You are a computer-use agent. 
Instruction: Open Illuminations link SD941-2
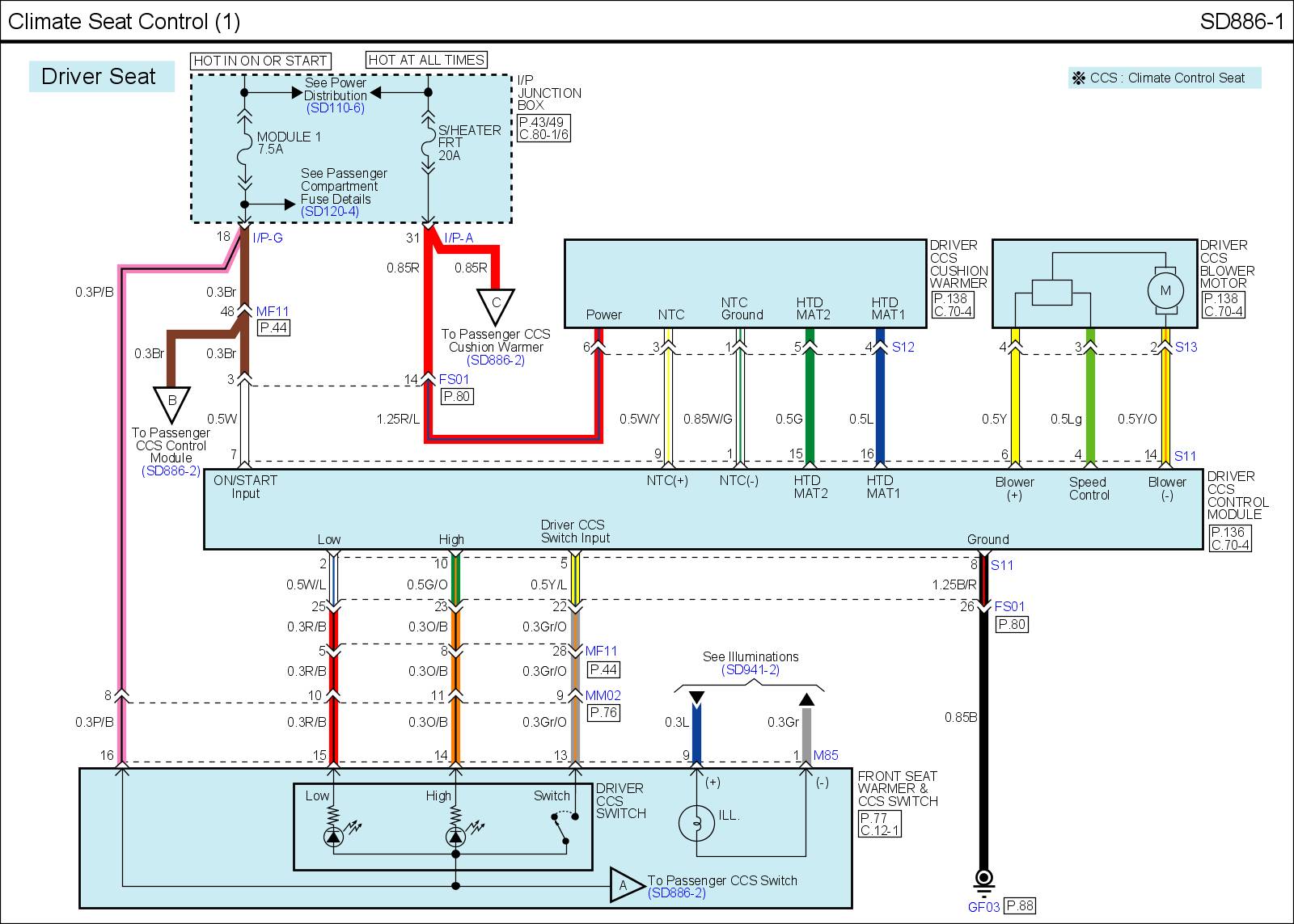[751, 669]
